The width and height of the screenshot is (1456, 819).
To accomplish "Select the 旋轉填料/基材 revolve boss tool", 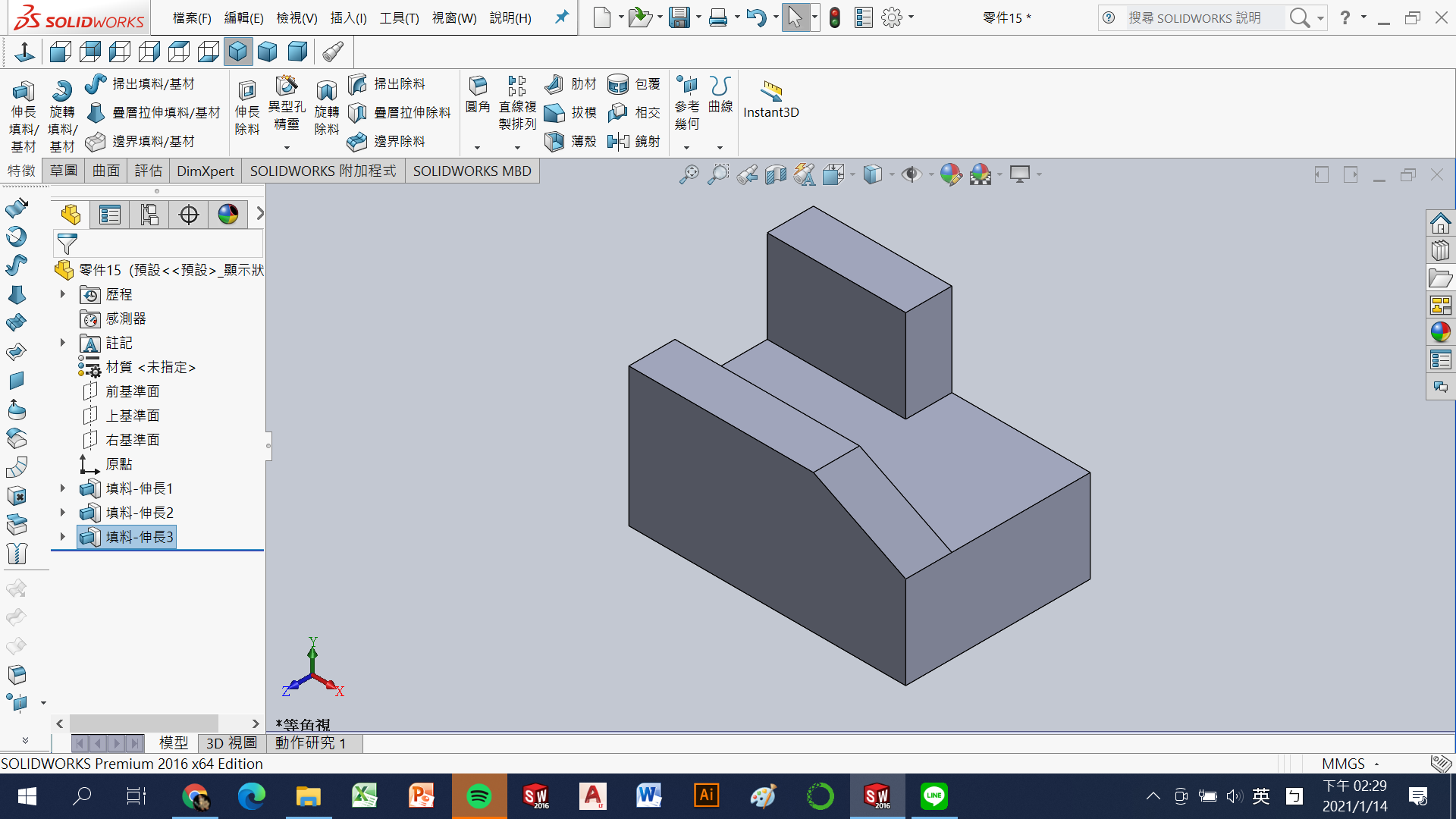I will (61, 93).
